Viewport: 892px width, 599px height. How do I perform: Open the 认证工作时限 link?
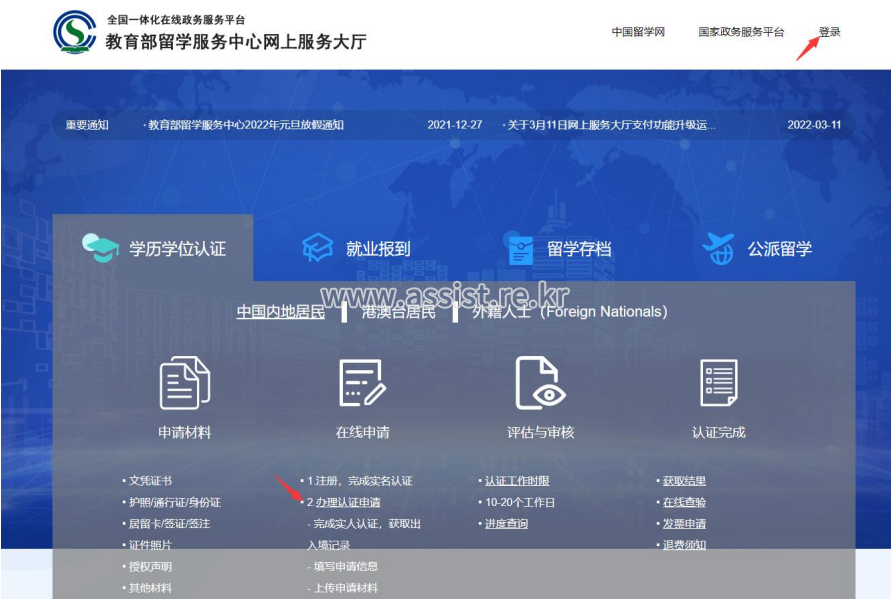click(517, 481)
